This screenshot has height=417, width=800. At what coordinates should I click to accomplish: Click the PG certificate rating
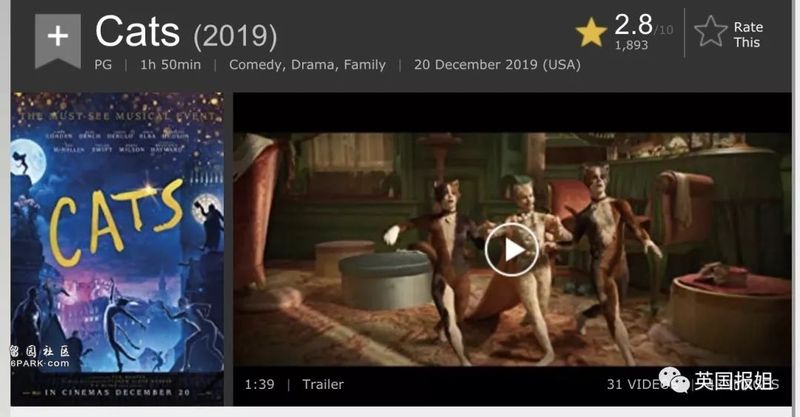103,65
